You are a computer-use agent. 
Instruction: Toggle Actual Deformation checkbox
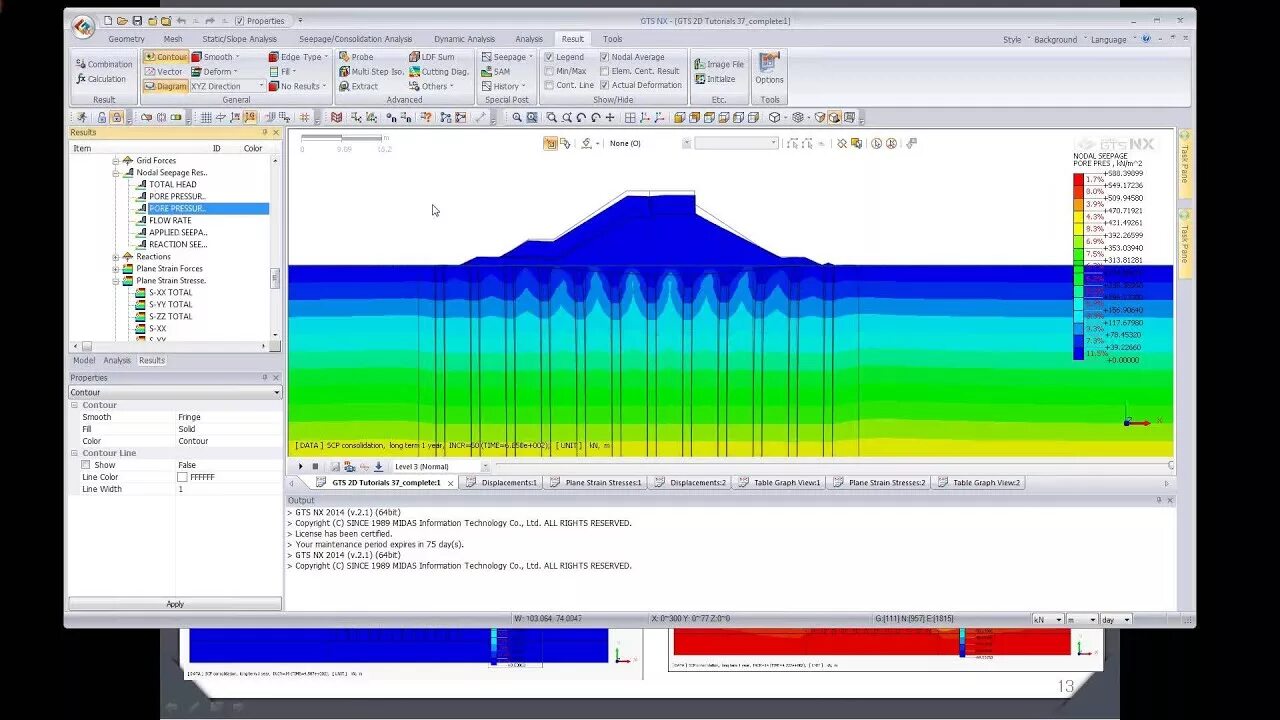[x=604, y=85]
